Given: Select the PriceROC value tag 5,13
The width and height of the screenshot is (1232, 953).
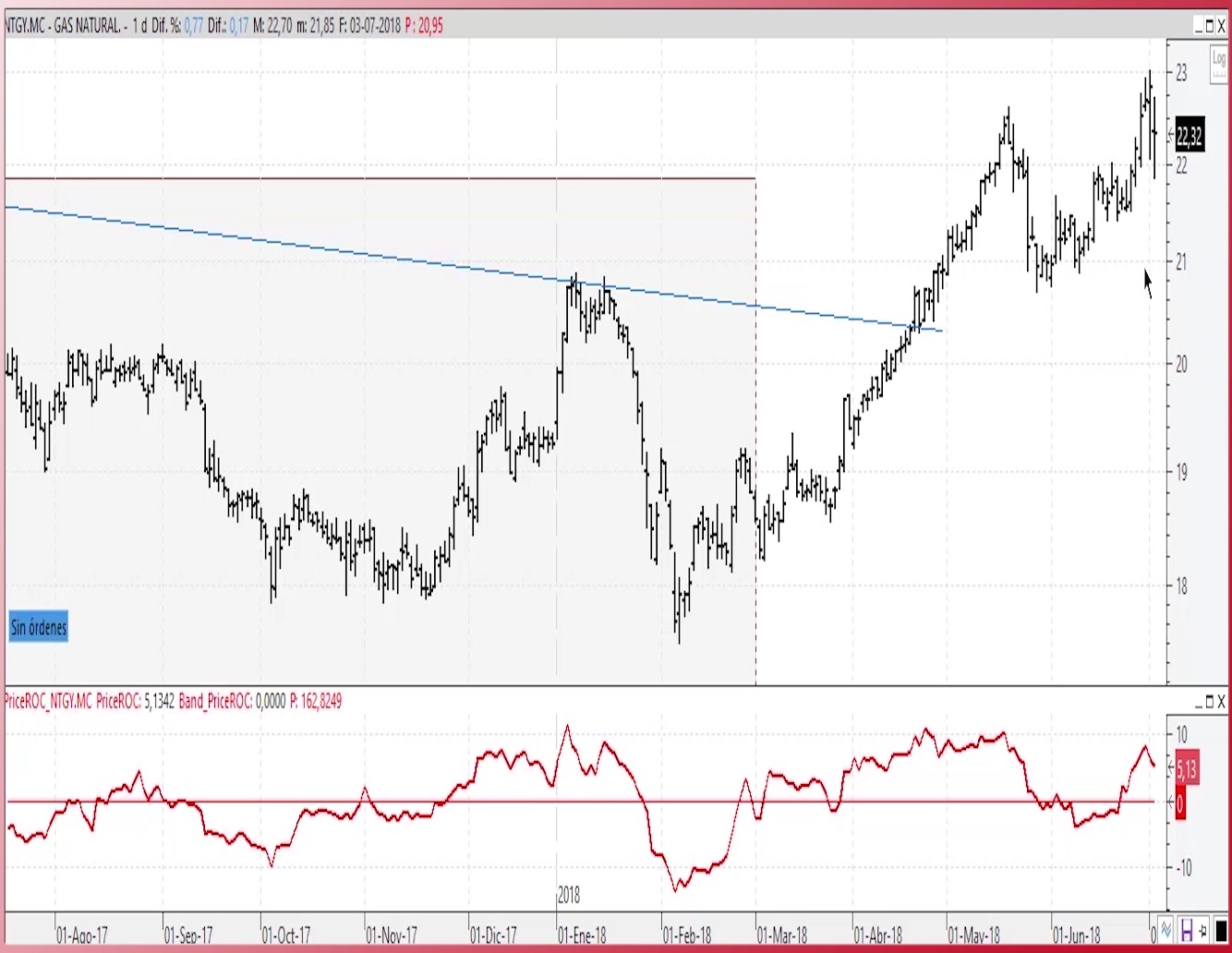Looking at the screenshot, I should (1187, 768).
